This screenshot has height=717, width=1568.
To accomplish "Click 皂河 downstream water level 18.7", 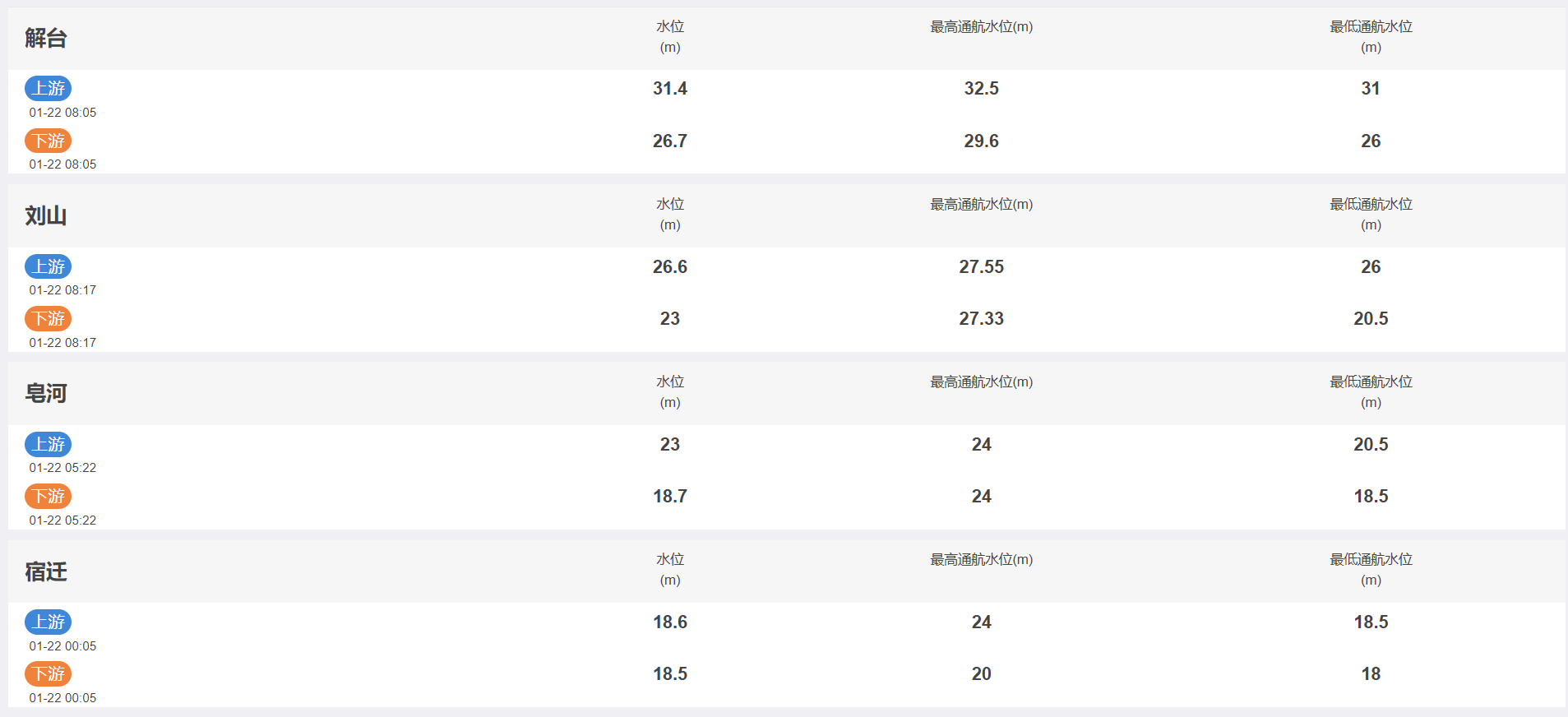I will coord(670,496).
